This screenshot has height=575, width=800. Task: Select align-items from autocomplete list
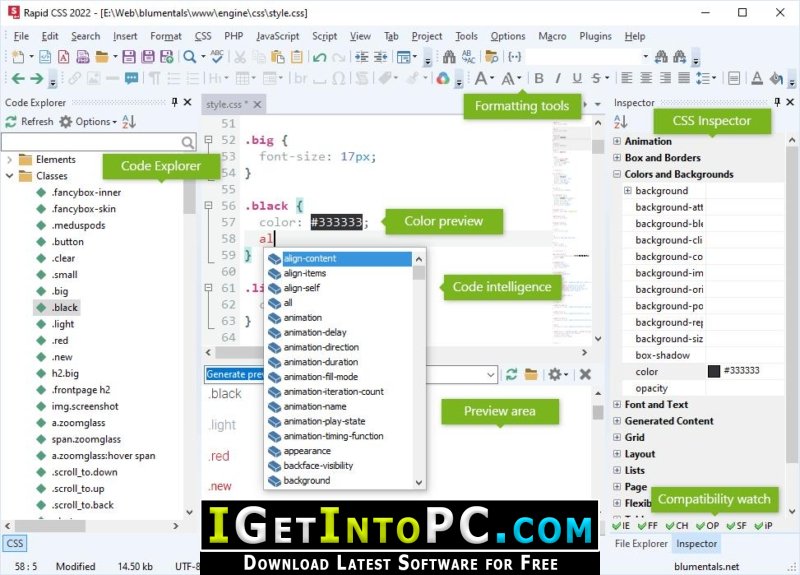coord(305,273)
